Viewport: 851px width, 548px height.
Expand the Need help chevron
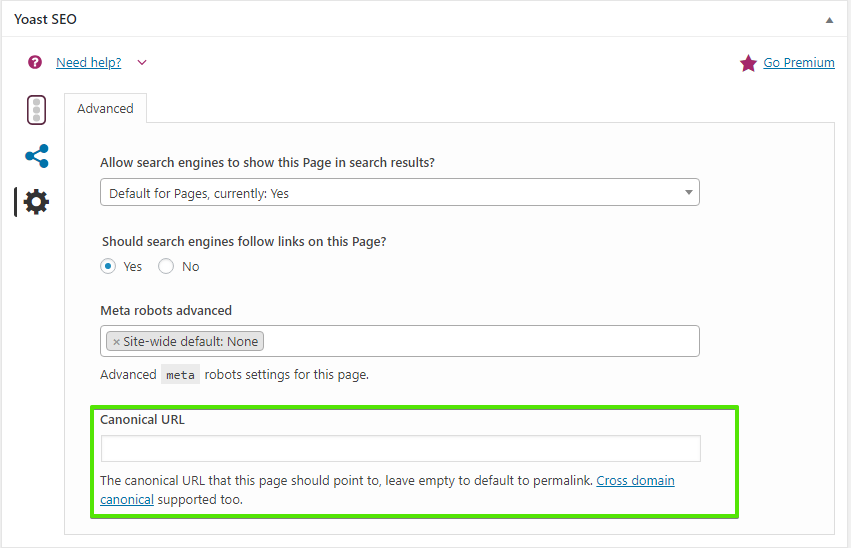(142, 62)
